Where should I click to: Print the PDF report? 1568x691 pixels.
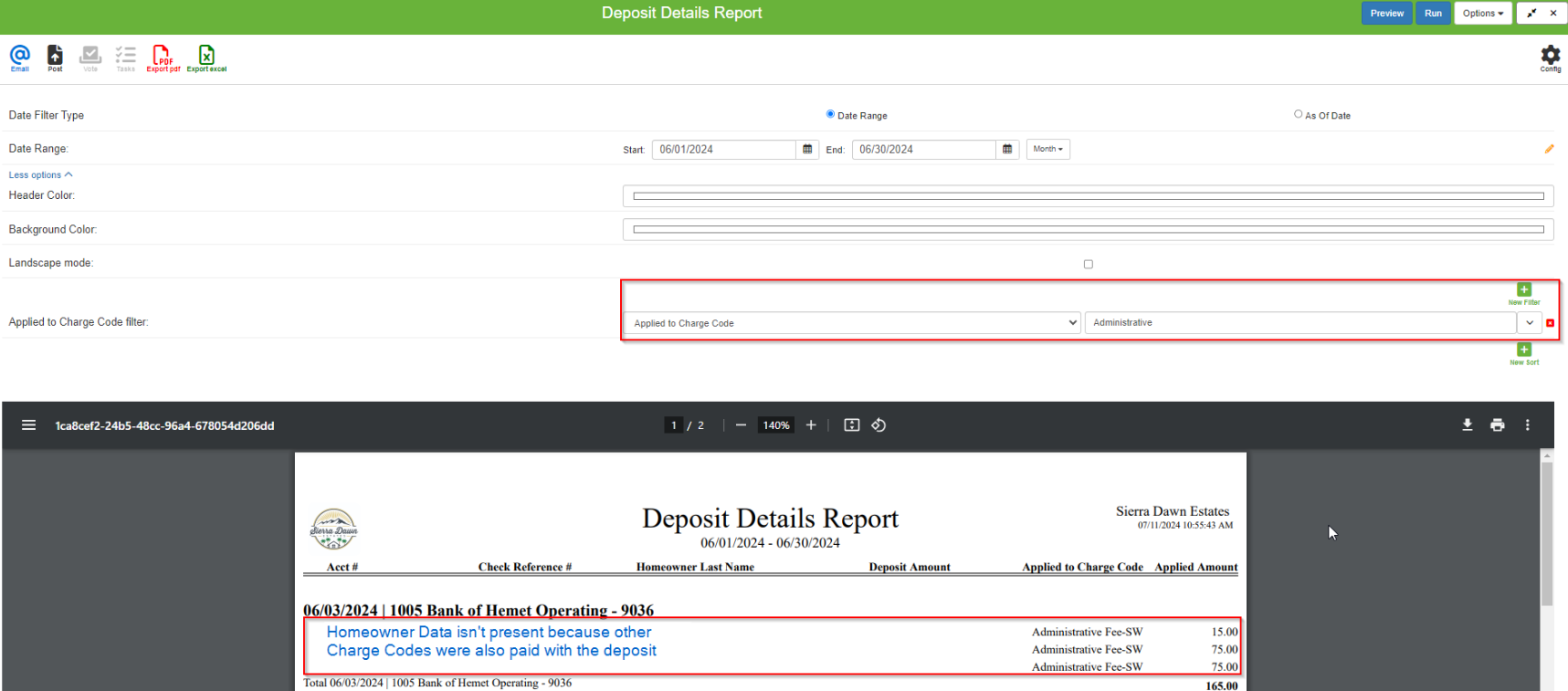(x=1497, y=425)
